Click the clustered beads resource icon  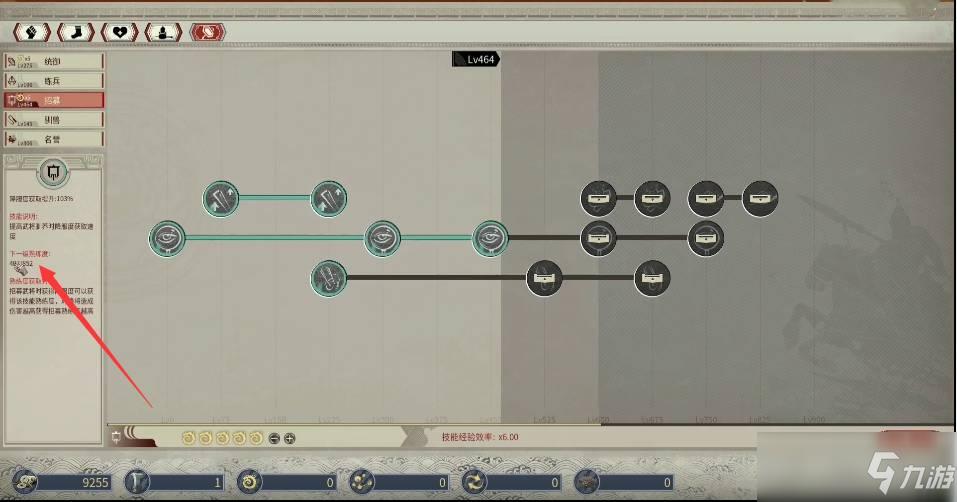[361, 482]
